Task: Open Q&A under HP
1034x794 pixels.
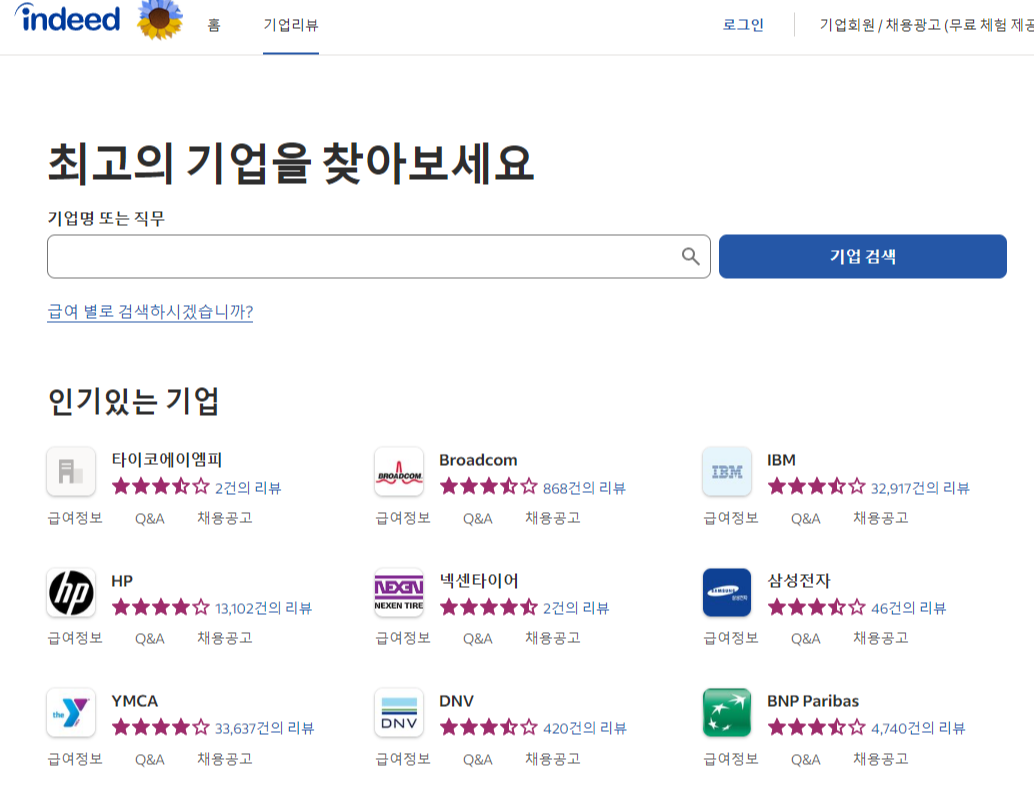Action: tap(150, 639)
